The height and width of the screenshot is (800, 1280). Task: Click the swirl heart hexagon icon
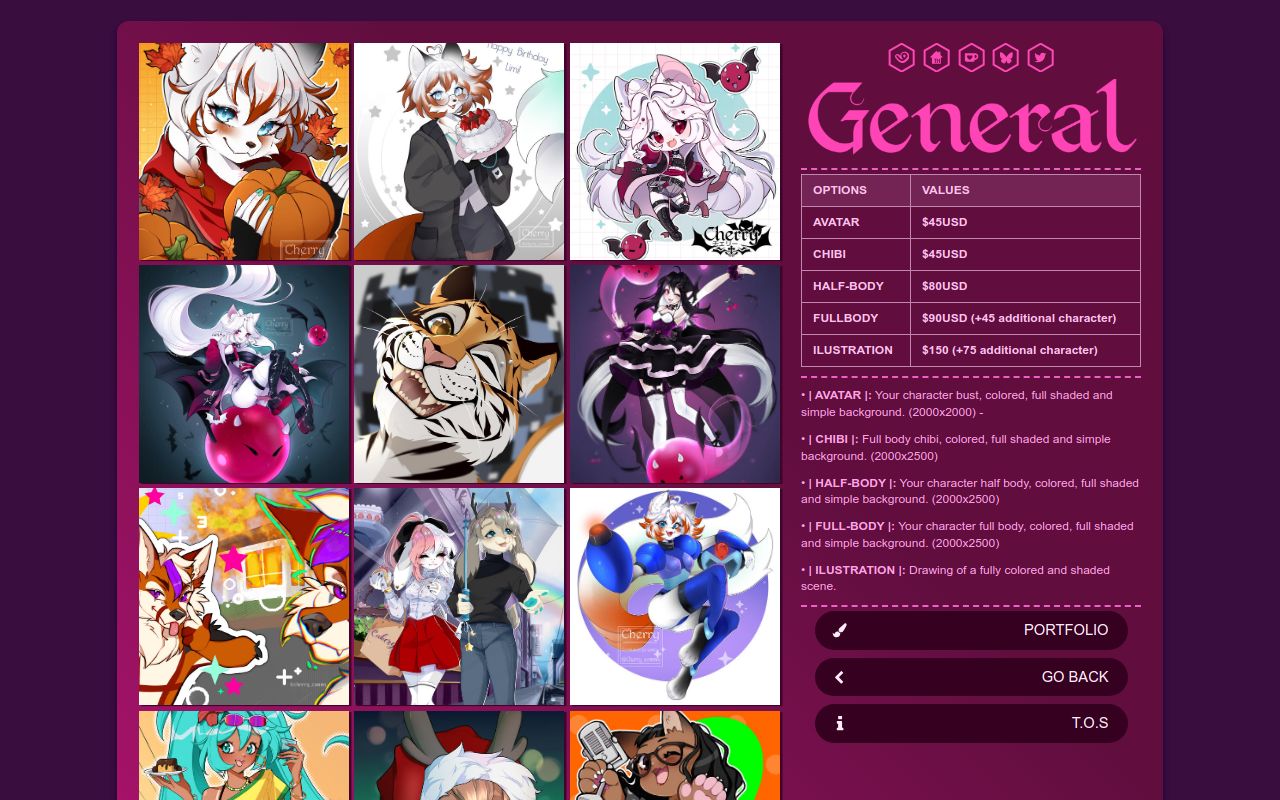[x=902, y=57]
